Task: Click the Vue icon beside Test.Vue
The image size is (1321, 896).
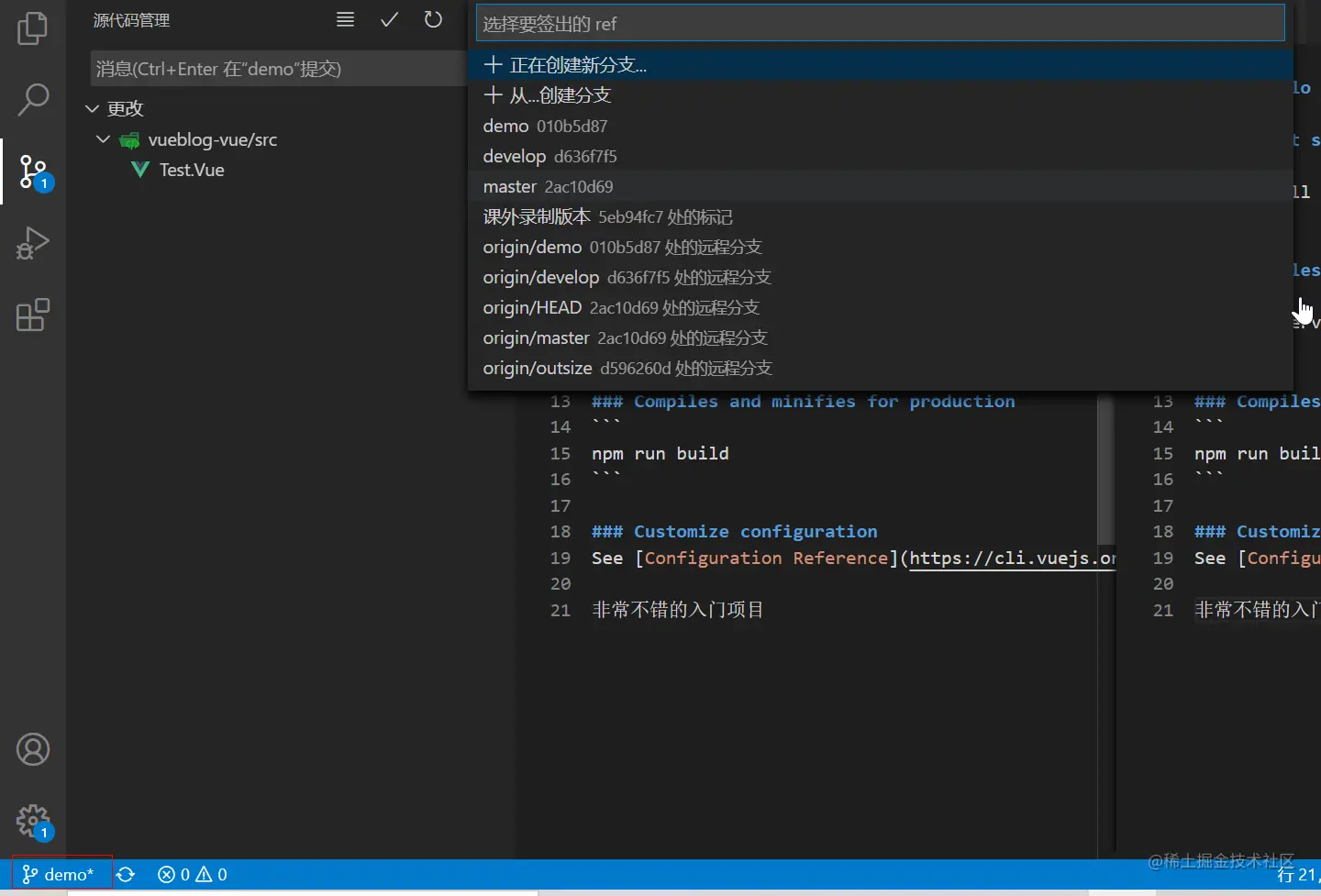Action: (140, 170)
